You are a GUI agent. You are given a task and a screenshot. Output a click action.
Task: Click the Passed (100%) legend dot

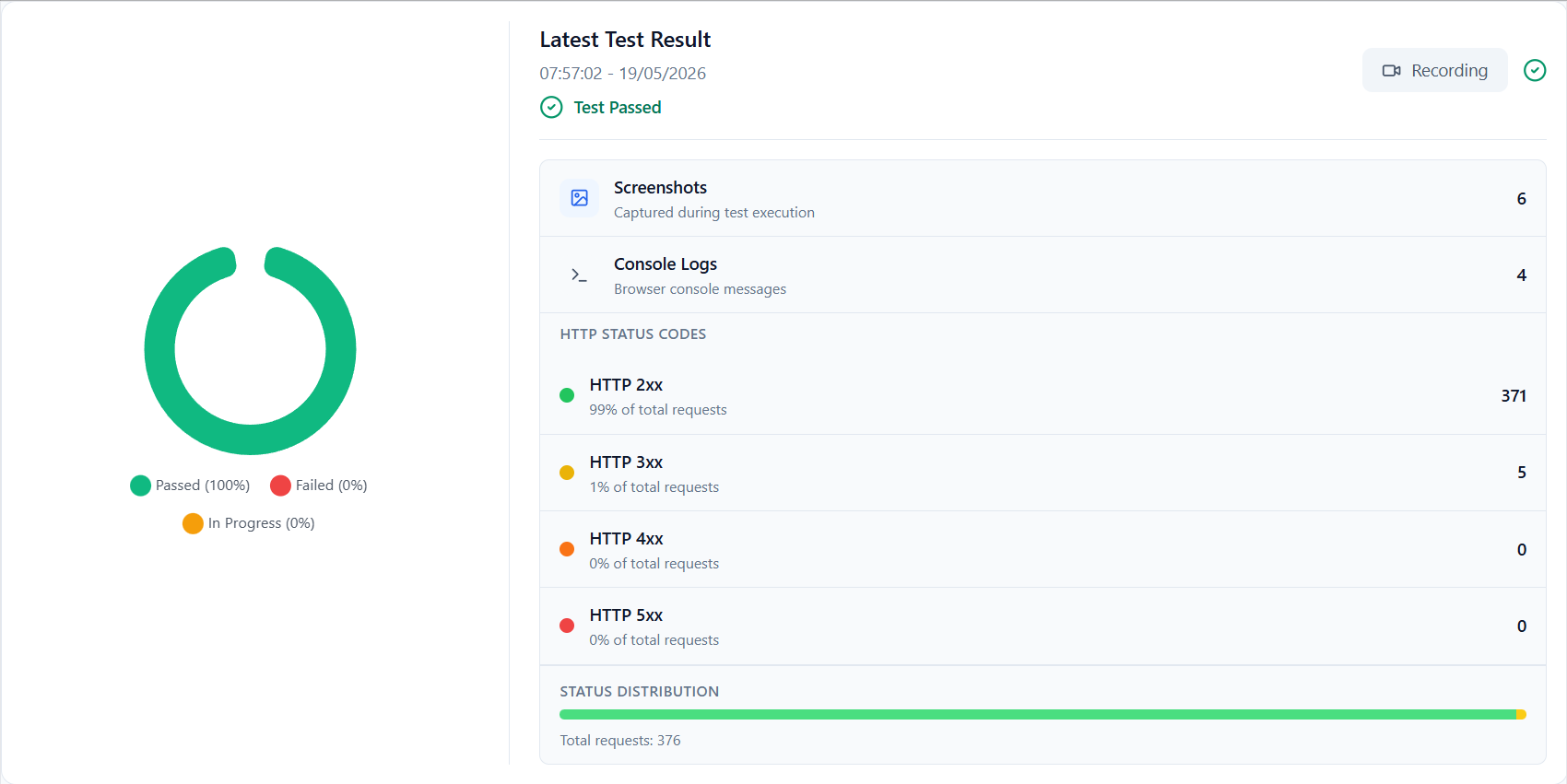[140, 486]
